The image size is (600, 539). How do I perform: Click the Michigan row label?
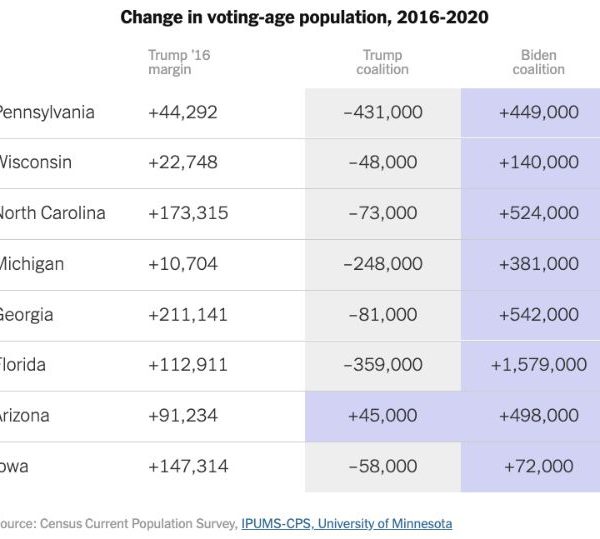(31, 264)
